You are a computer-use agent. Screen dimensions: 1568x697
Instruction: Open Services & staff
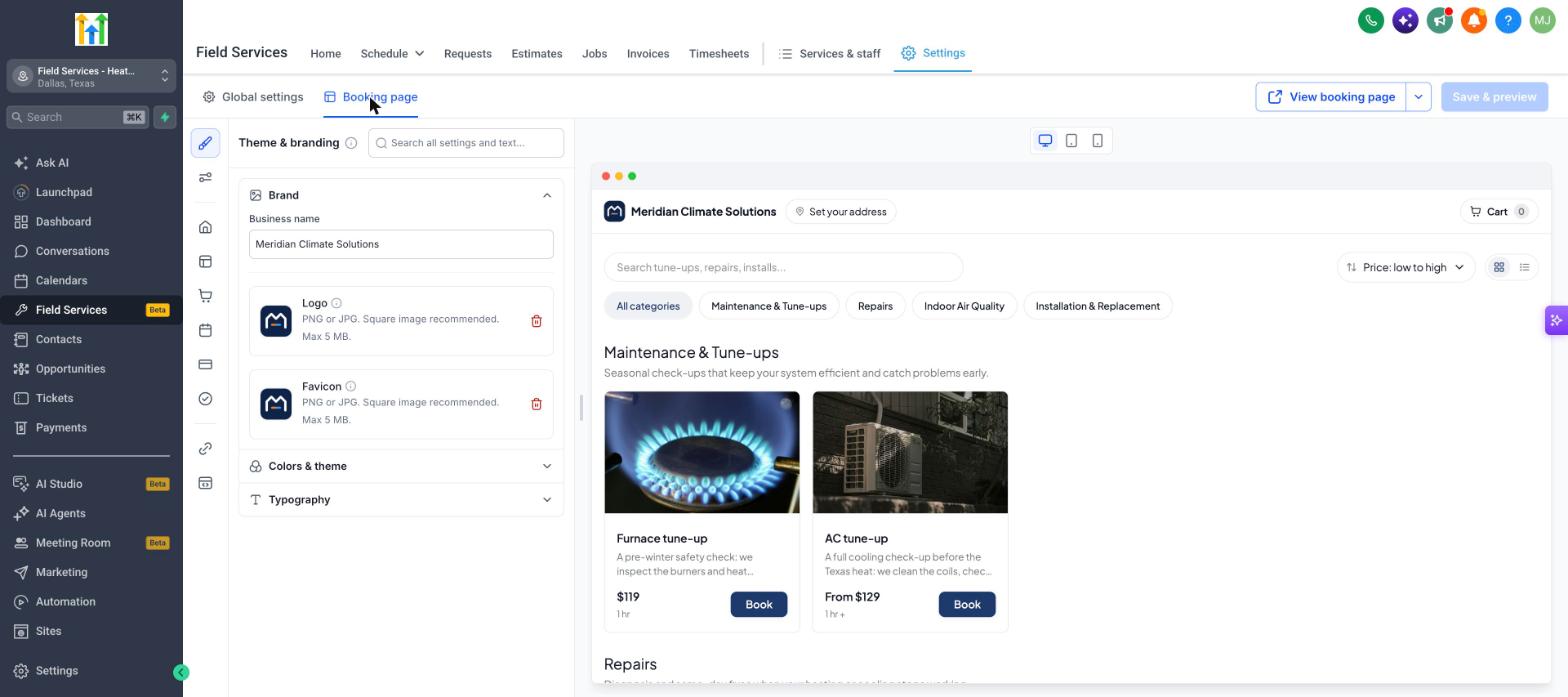[830, 53]
